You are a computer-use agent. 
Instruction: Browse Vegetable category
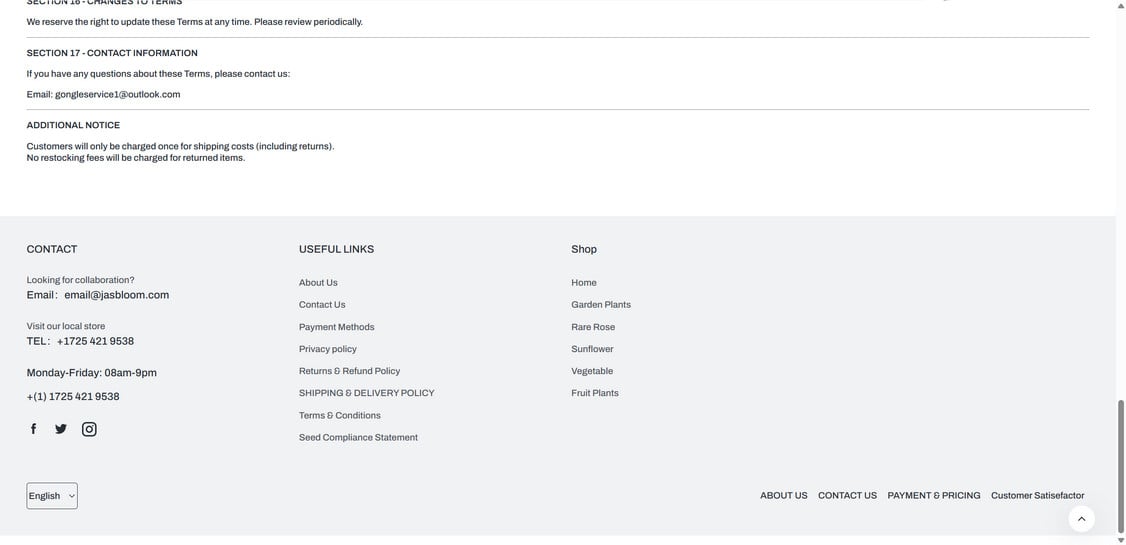click(x=592, y=371)
